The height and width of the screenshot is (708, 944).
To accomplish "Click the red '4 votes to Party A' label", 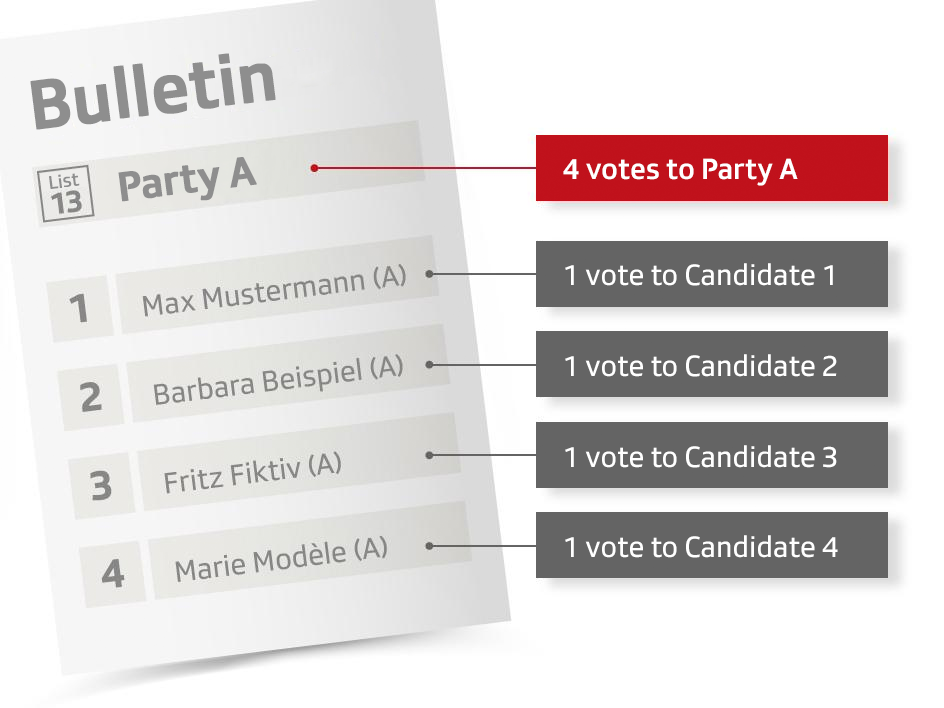I will pos(711,169).
